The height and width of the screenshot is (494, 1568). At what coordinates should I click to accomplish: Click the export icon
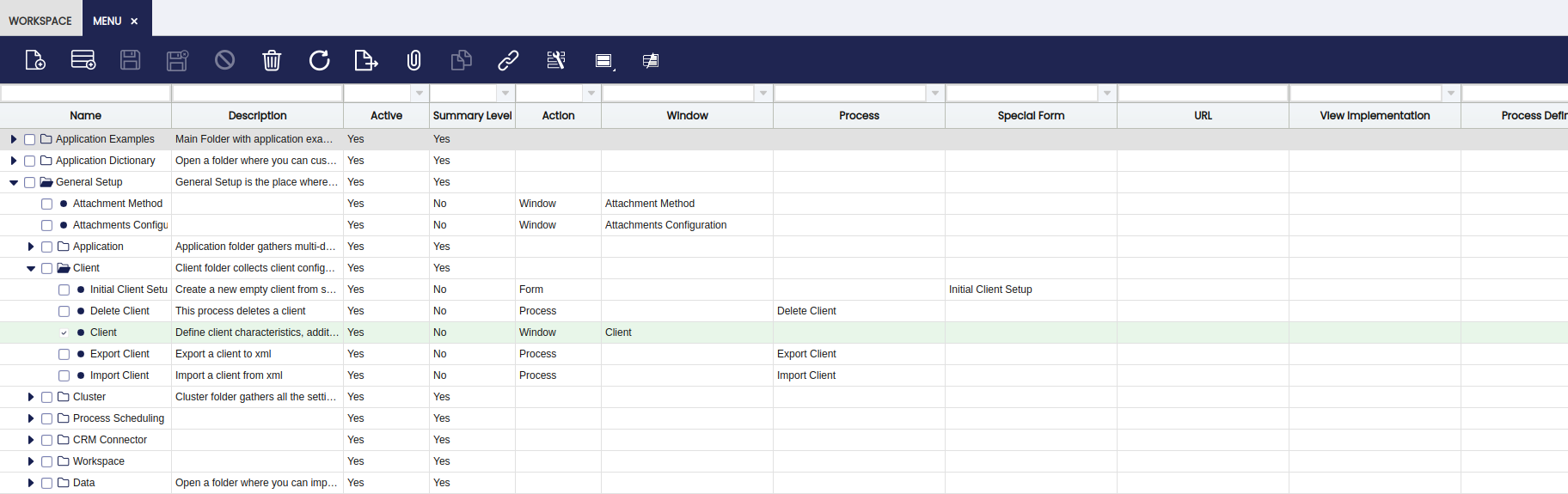pos(366,60)
